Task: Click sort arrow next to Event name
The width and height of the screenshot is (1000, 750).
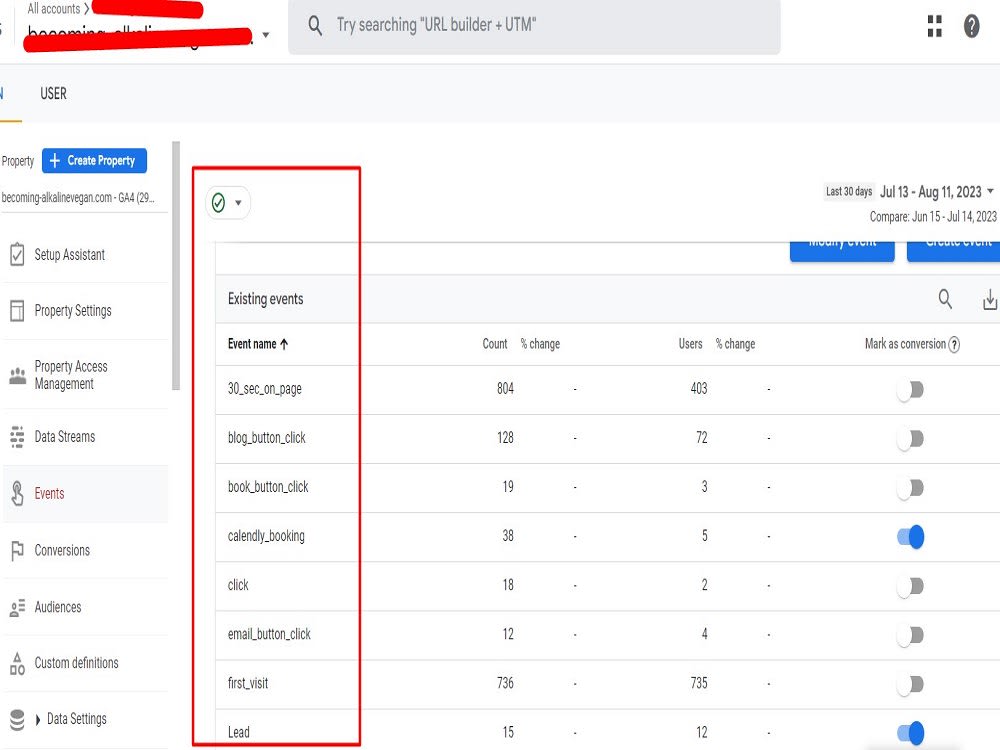Action: tap(284, 344)
